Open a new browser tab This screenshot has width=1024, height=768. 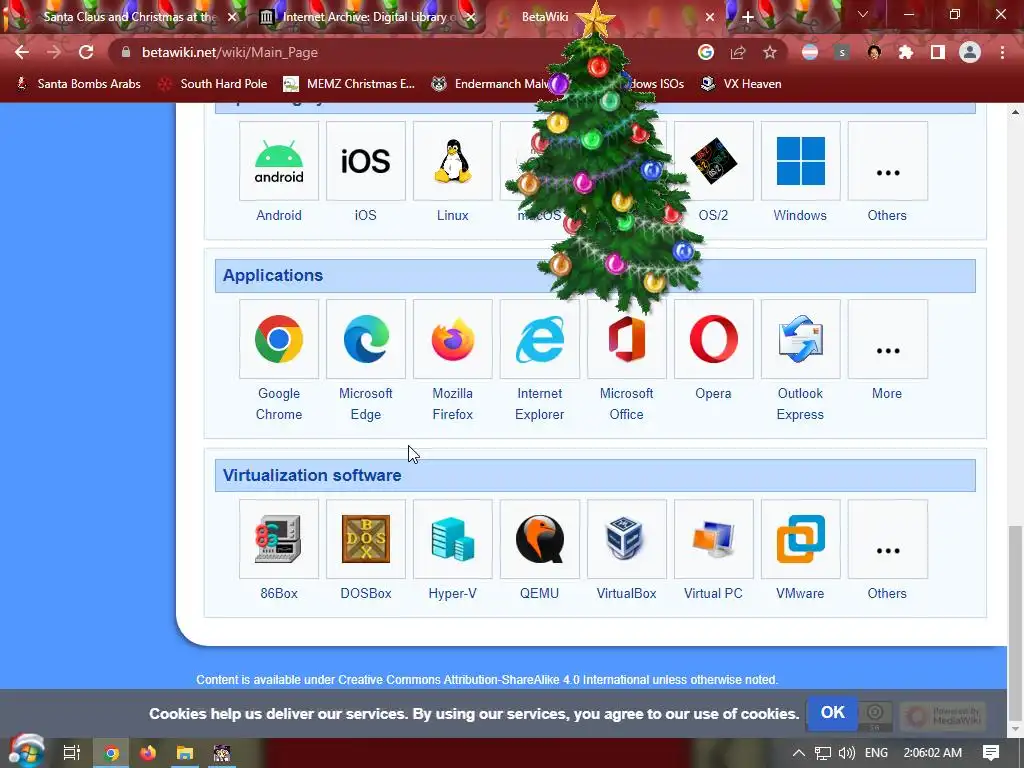[x=748, y=17]
